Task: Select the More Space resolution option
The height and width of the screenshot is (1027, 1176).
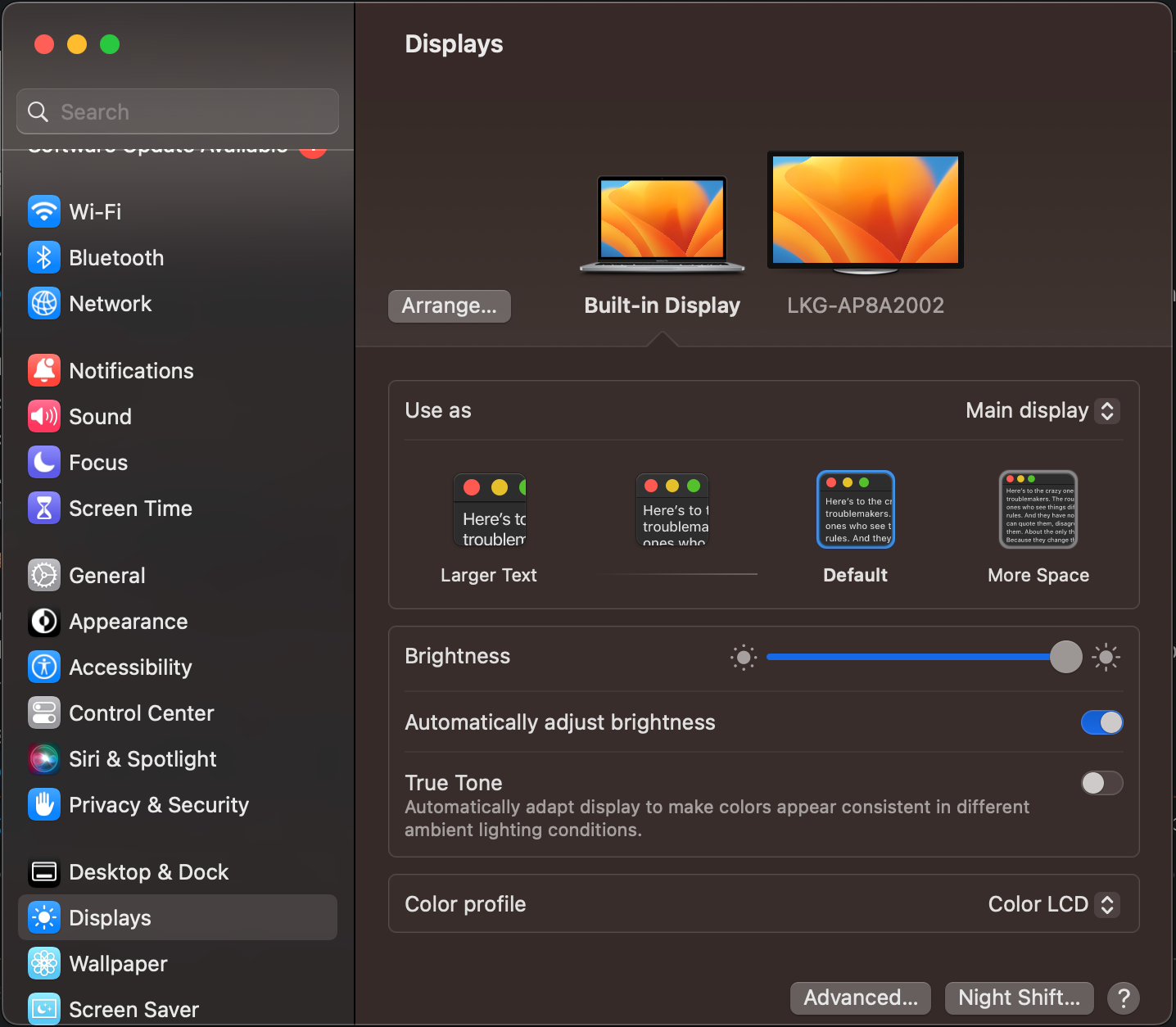Action: tap(1038, 509)
